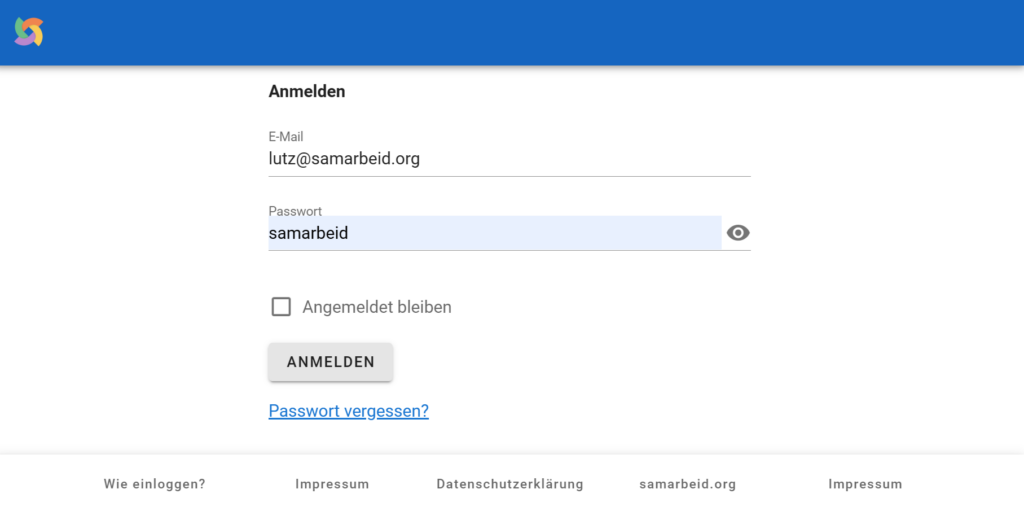Enable the Angemeldet bleiben checkbox
1024x511 pixels.
[281, 306]
